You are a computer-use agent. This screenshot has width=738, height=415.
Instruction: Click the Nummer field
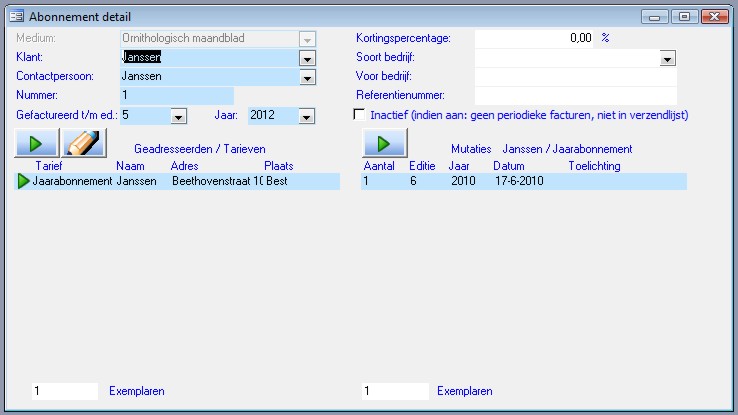coord(175,96)
